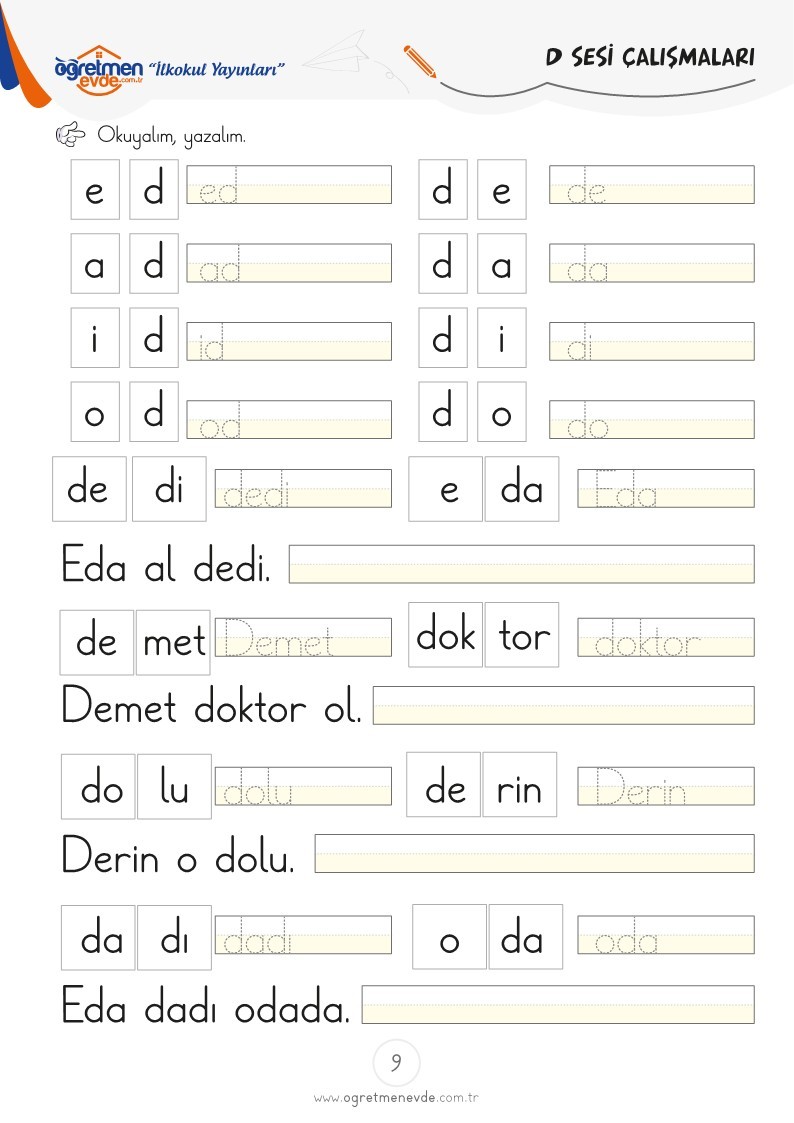Select the 'lu' syllable box
The width and height of the screenshot is (794, 1123).
[x=174, y=786]
